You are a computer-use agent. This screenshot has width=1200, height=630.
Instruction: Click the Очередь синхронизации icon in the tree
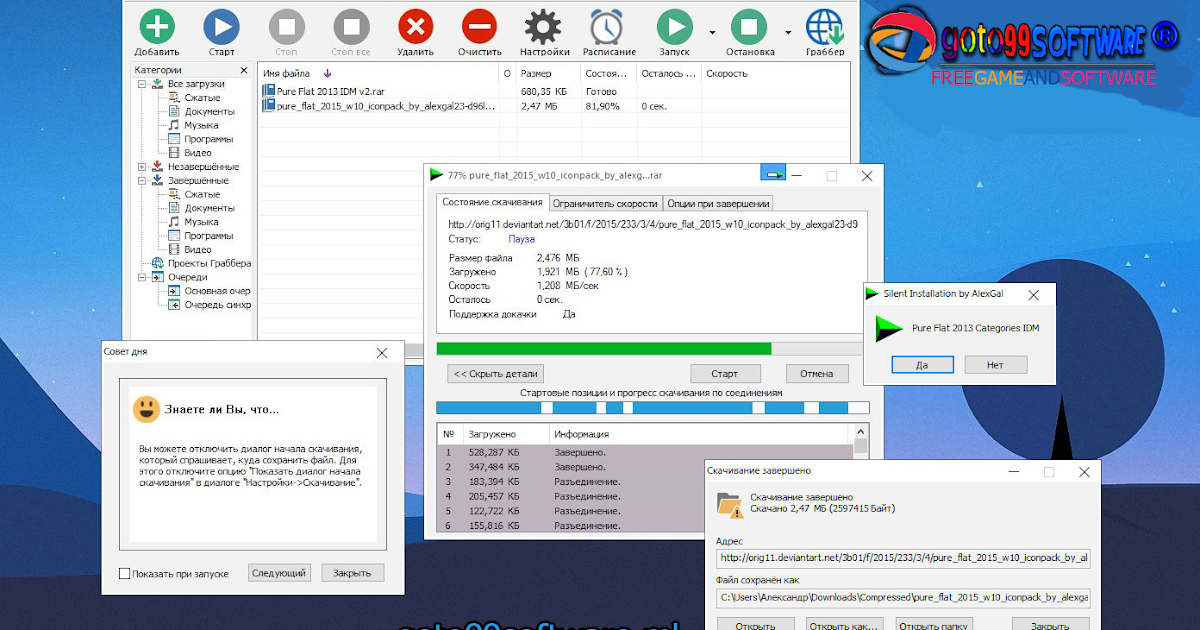174,305
